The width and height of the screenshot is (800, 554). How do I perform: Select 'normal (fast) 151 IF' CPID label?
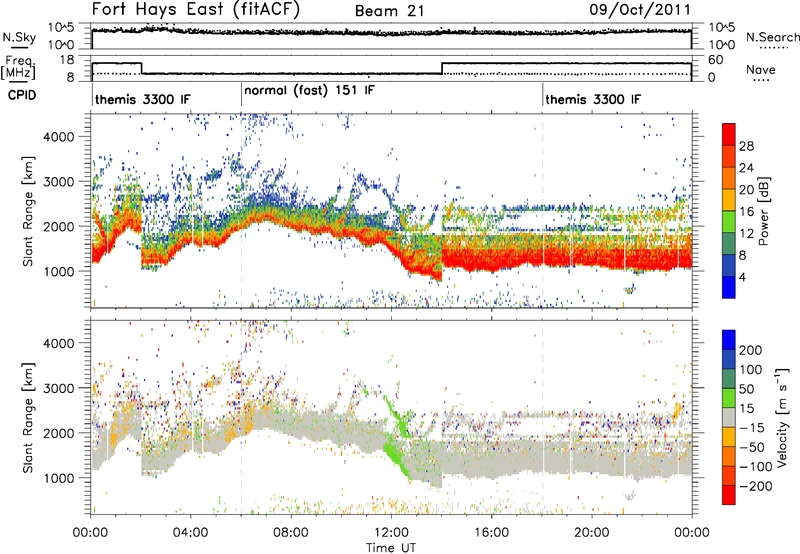(309, 91)
